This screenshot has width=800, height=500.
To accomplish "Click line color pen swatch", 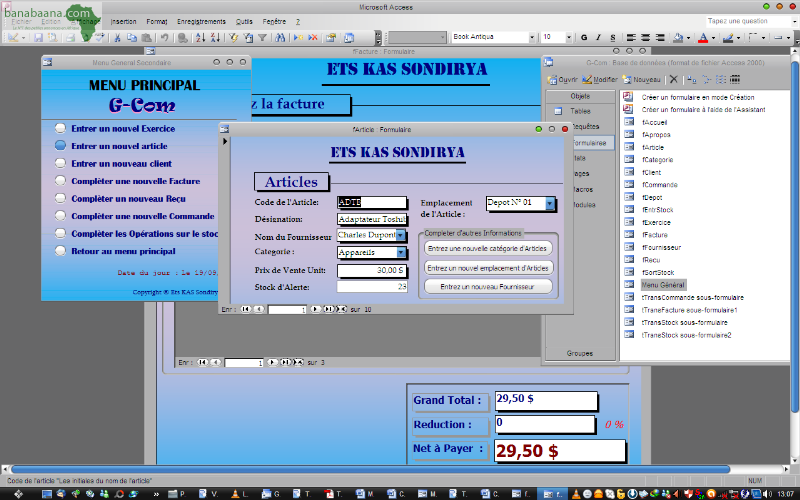I will click(x=728, y=37).
